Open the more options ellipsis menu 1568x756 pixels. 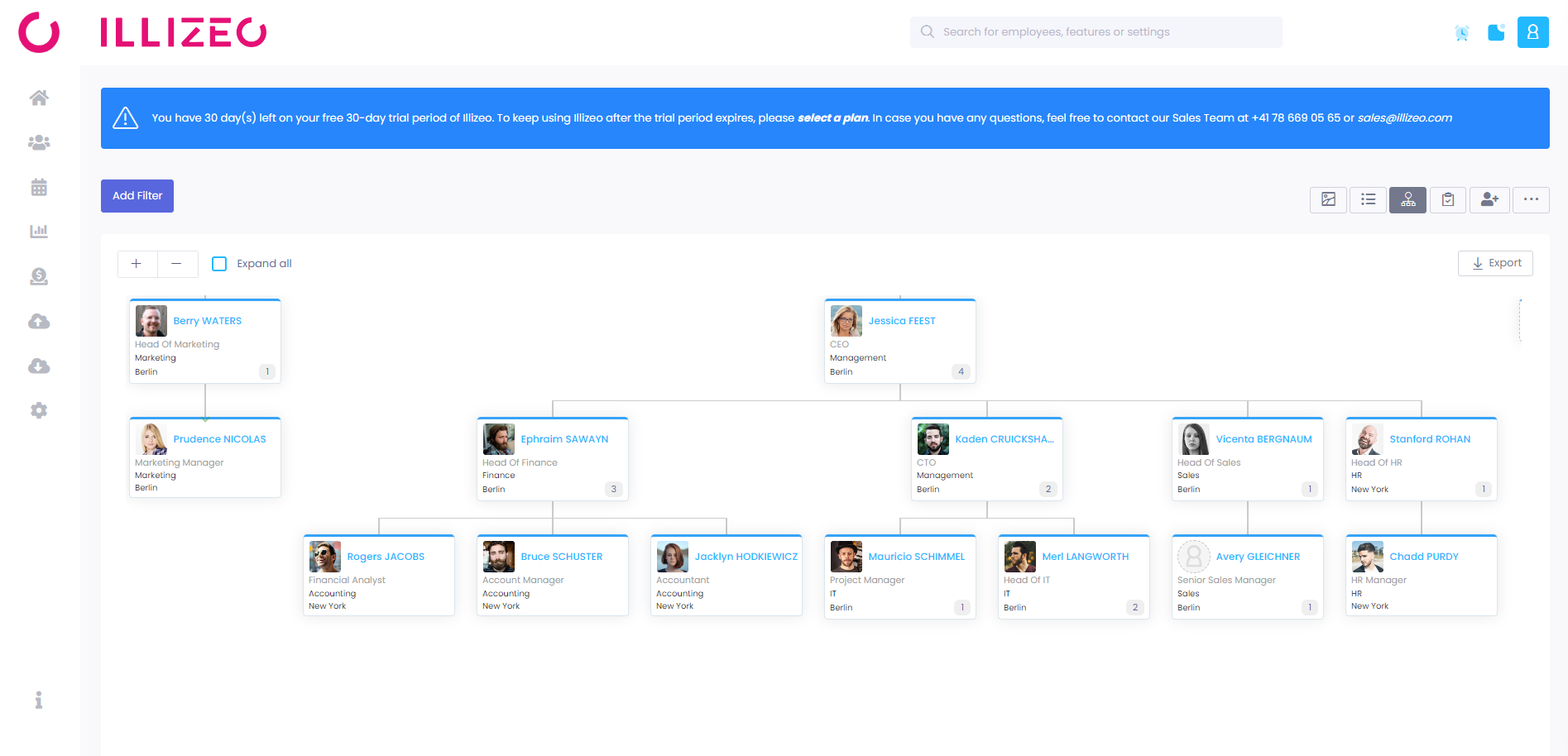[1531, 199]
